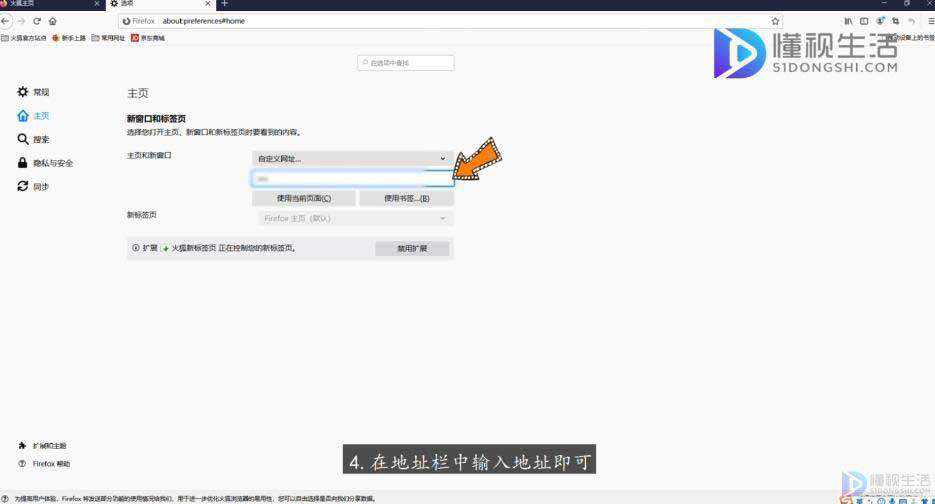Switch to the 火狐主页 tab

coord(48,4)
